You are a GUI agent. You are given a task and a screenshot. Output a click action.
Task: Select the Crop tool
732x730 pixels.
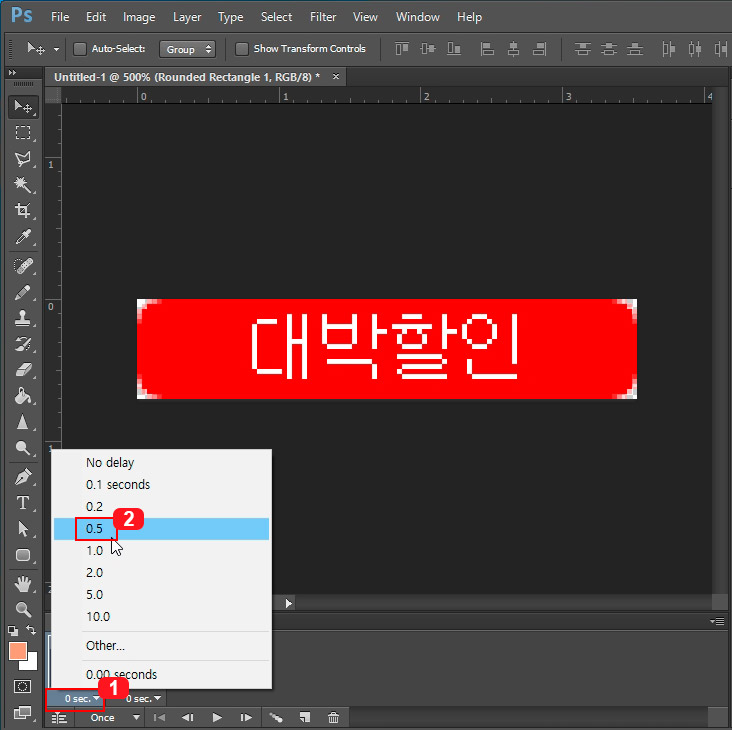pyautogui.click(x=23, y=211)
